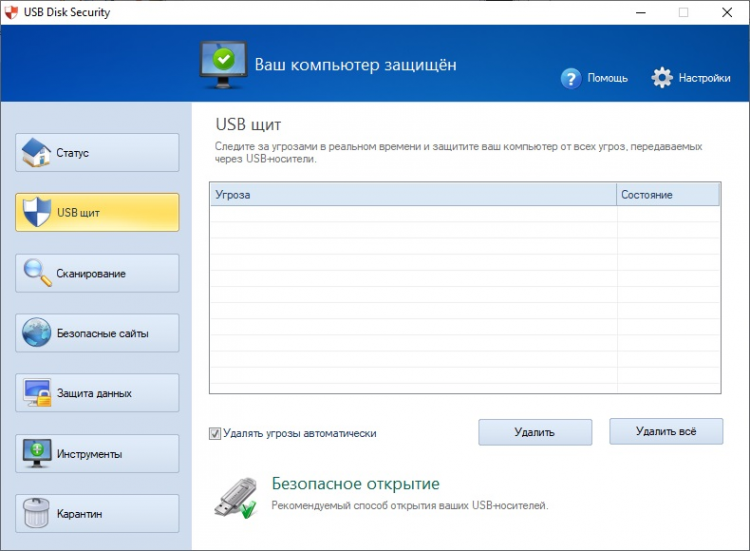The image size is (750, 551).
Task: Open the Настройки link
Action: coord(705,78)
